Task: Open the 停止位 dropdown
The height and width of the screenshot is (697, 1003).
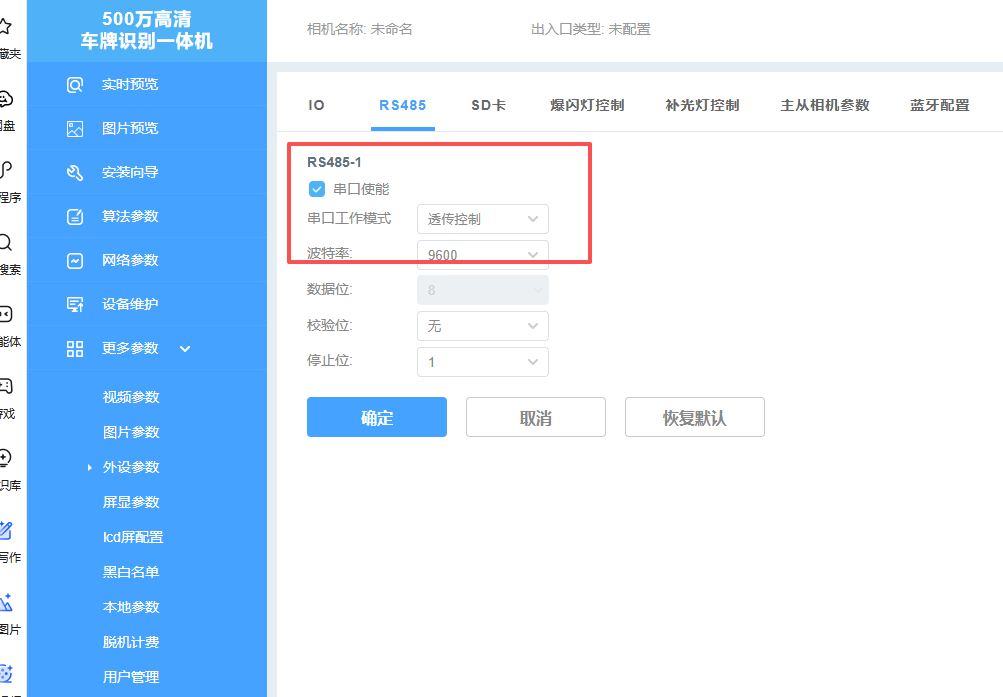Action: point(483,362)
